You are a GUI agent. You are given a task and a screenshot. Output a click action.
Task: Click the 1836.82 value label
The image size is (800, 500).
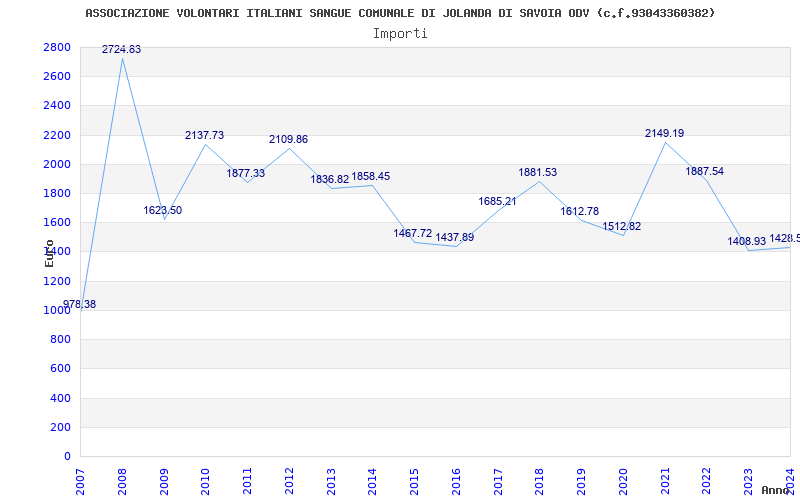pyautogui.click(x=330, y=179)
